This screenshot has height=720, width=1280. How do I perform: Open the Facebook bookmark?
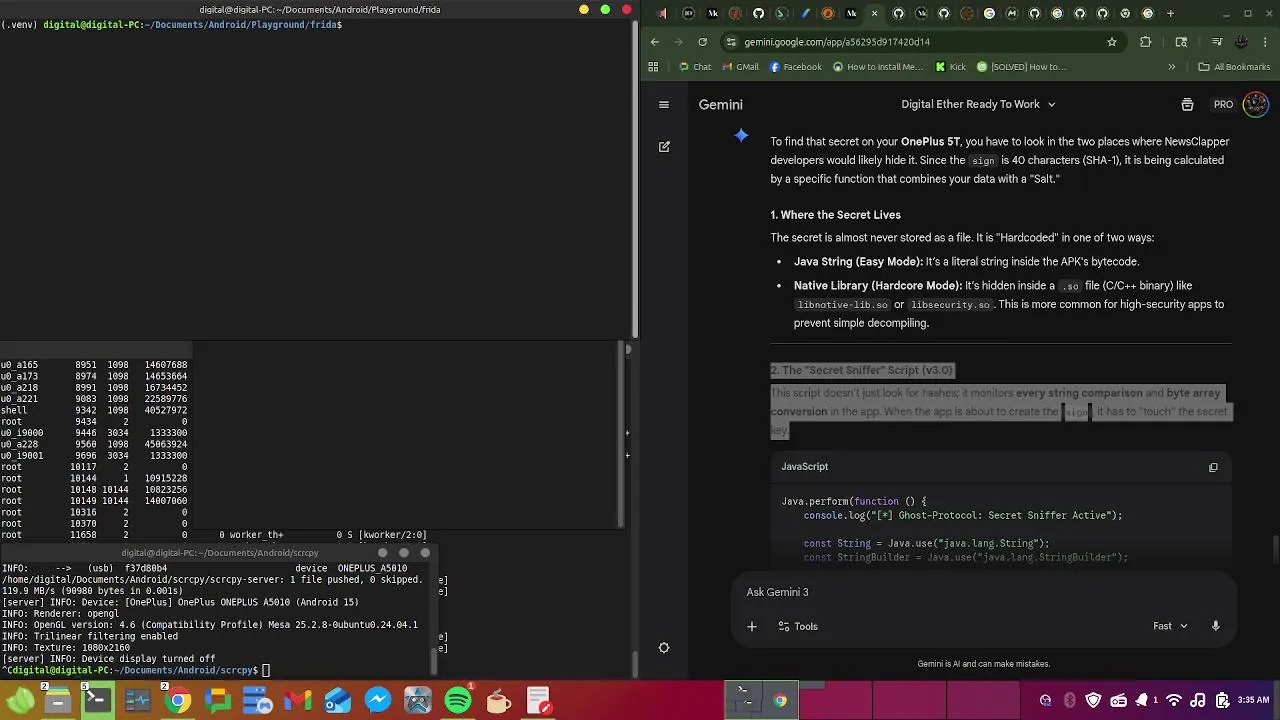tap(796, 67)
